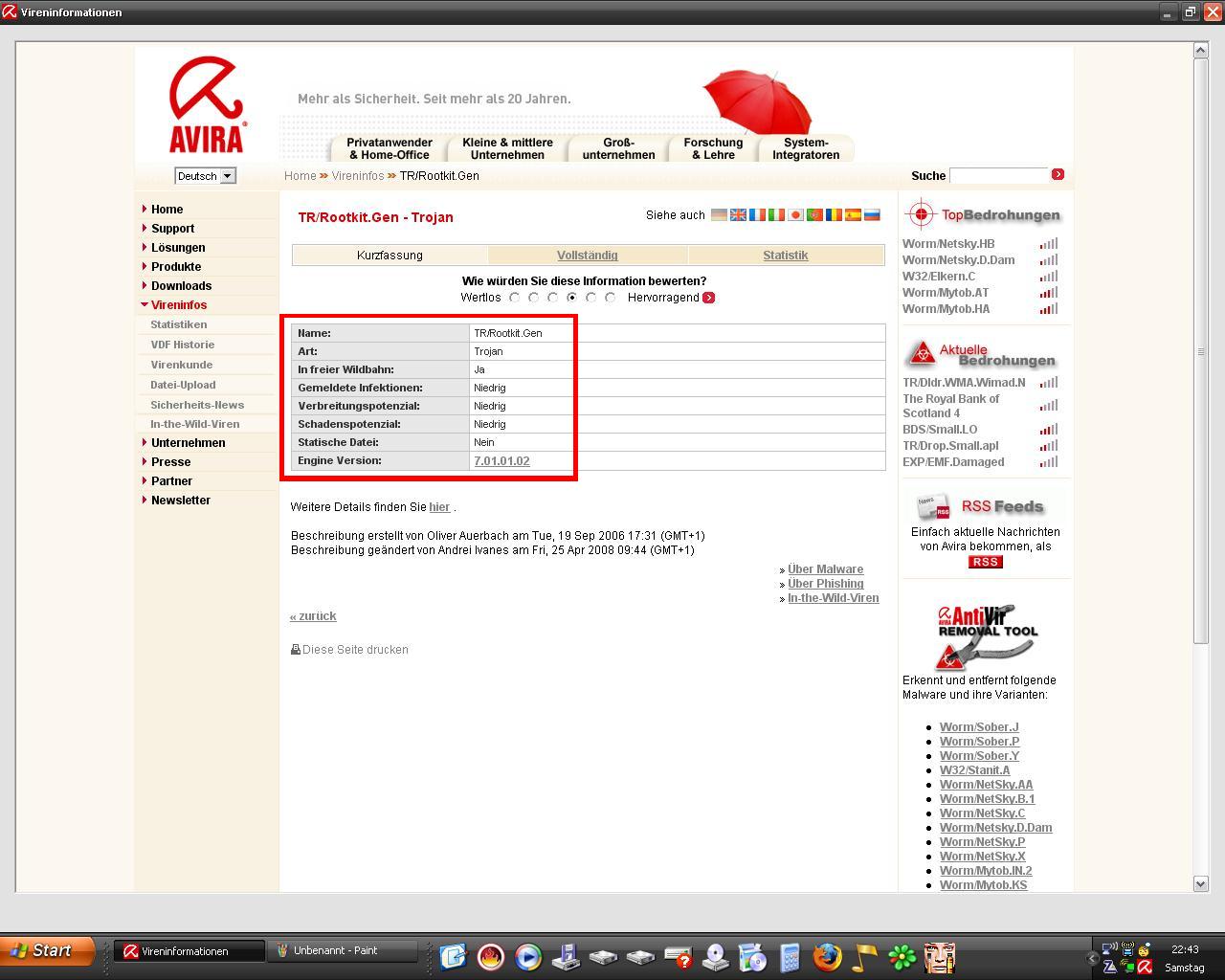Open Kleine & mittlere Unternehmen menu
Image resolution: width=1225 pixels, height=980 pixels.
(507, 148)
